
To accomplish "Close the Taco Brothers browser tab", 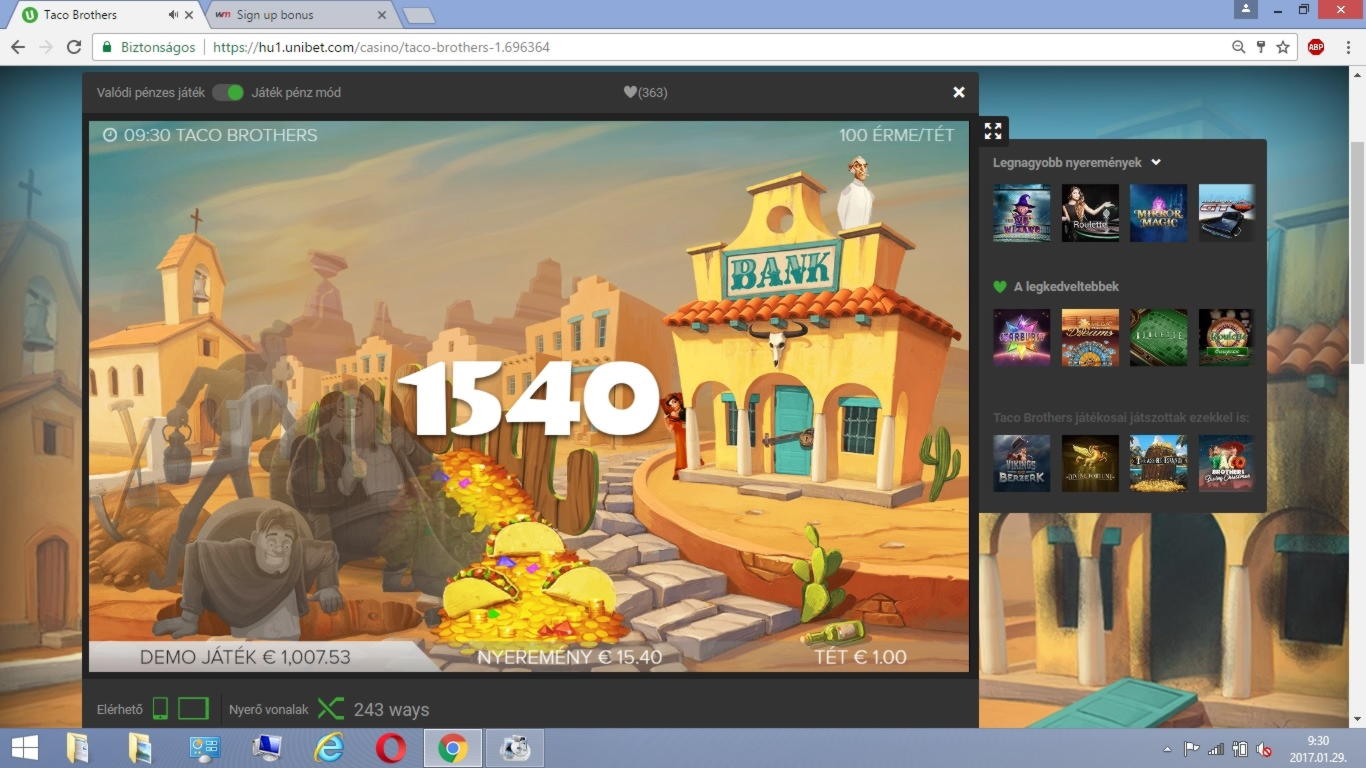I will click(189, 15).
